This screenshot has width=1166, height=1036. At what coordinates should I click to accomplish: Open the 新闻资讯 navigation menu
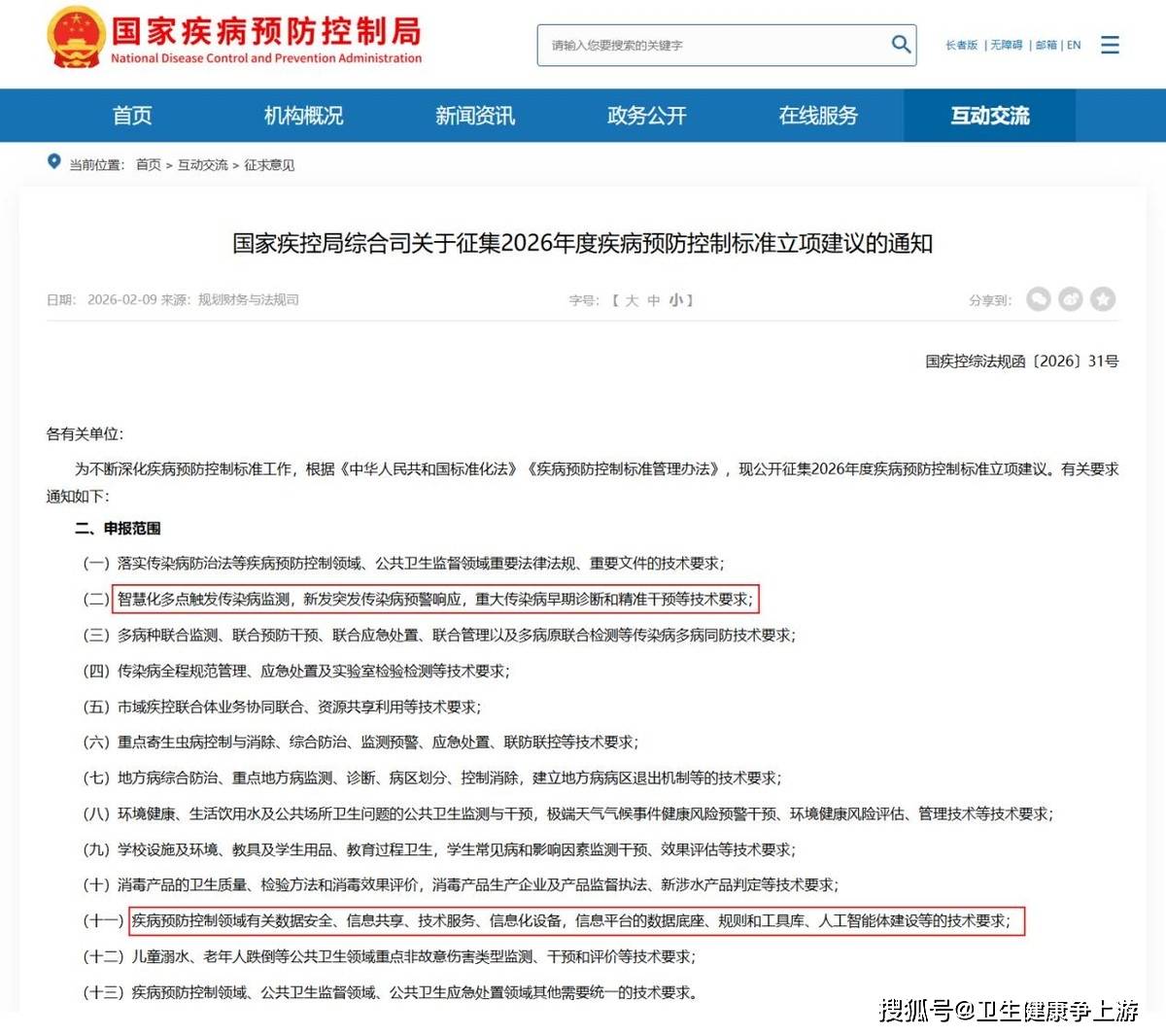[x=475, y=116]
